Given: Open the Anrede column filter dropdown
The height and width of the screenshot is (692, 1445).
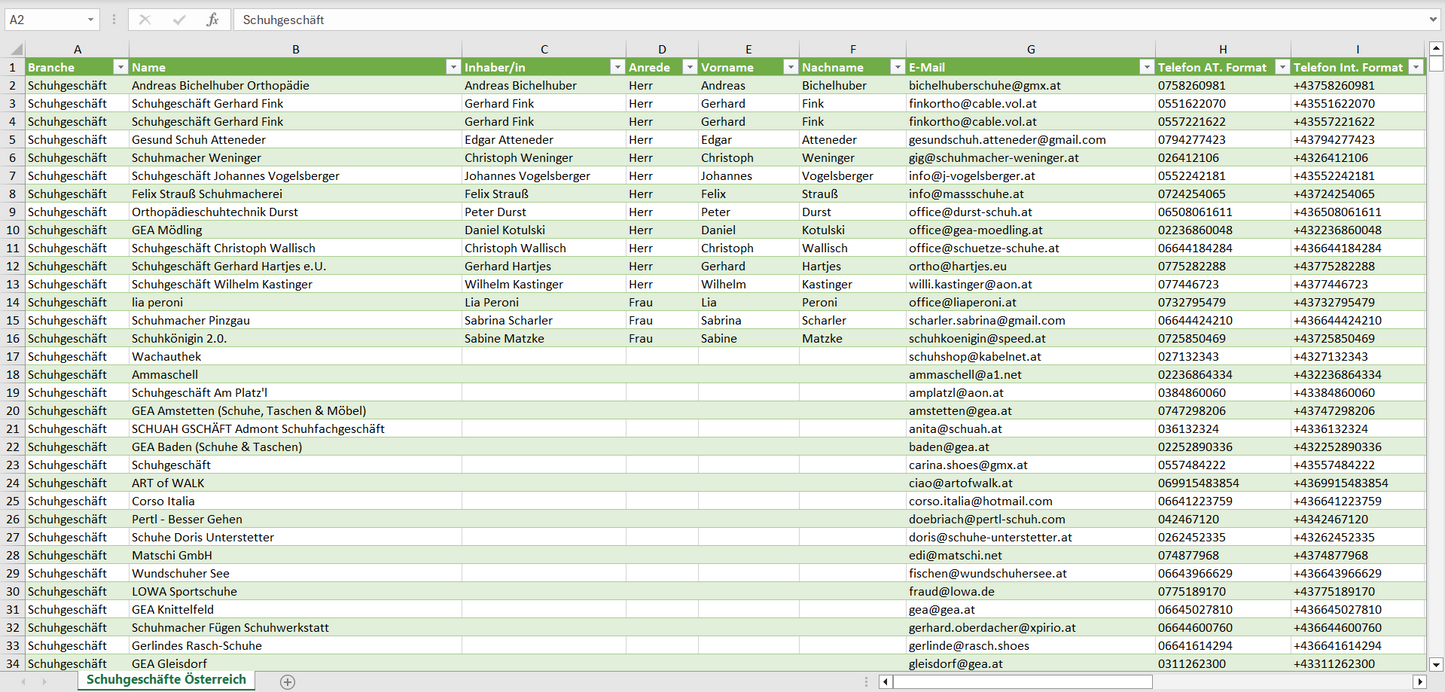Looking at the screenshot, I should coord(689,67).
